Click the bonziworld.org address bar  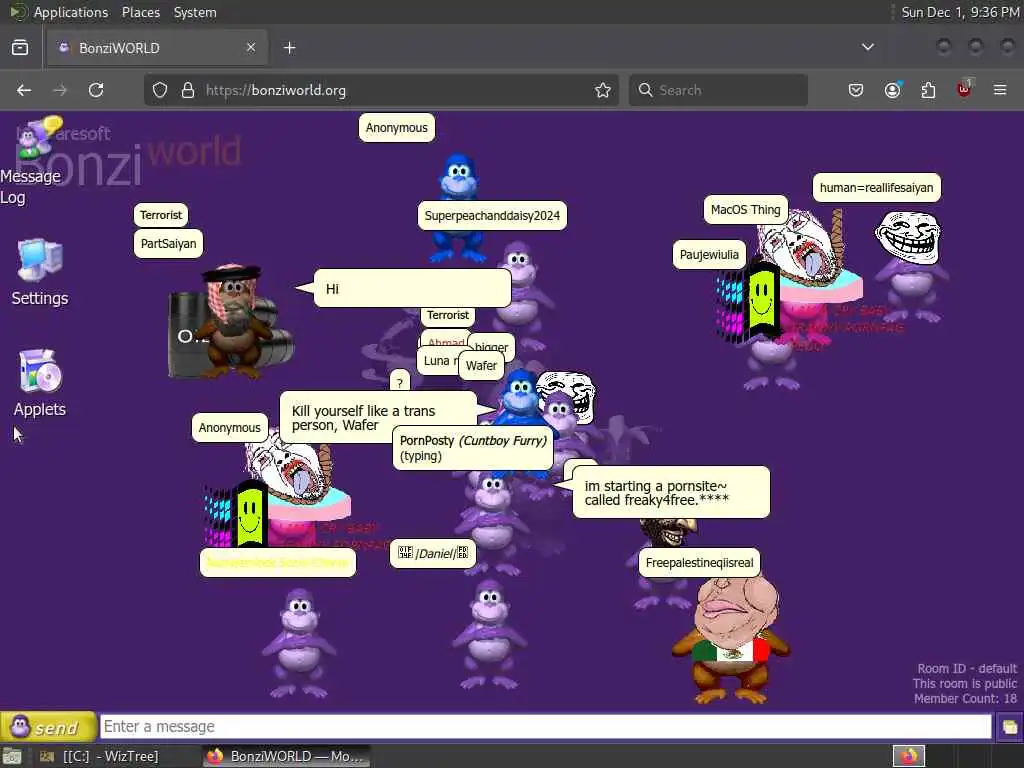click(x=379, y=90)
